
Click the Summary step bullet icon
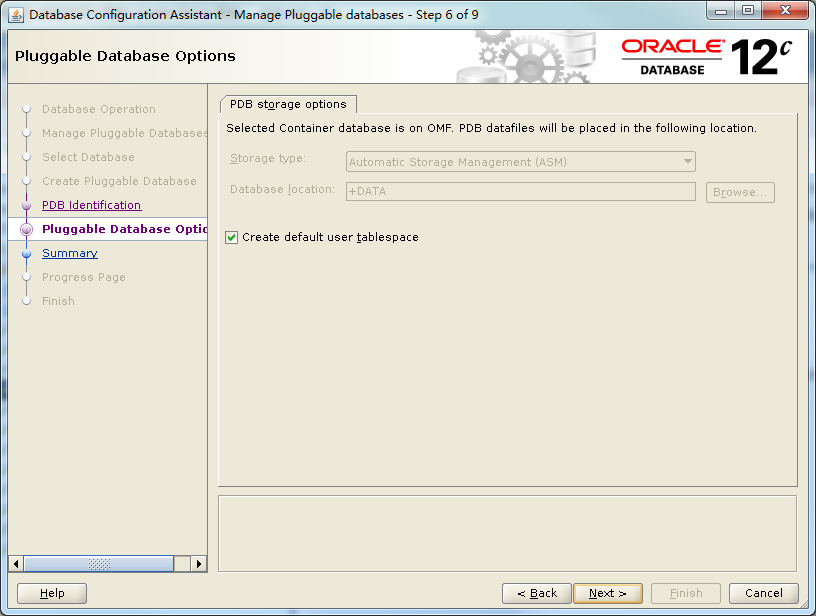(27, 253)
